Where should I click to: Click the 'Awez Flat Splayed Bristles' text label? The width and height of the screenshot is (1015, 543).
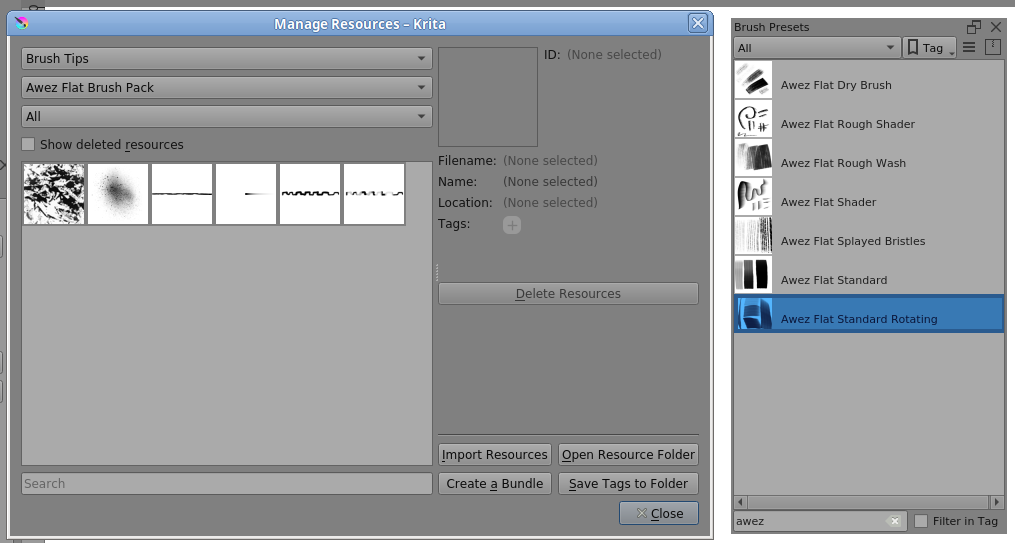tap(853, 241)
